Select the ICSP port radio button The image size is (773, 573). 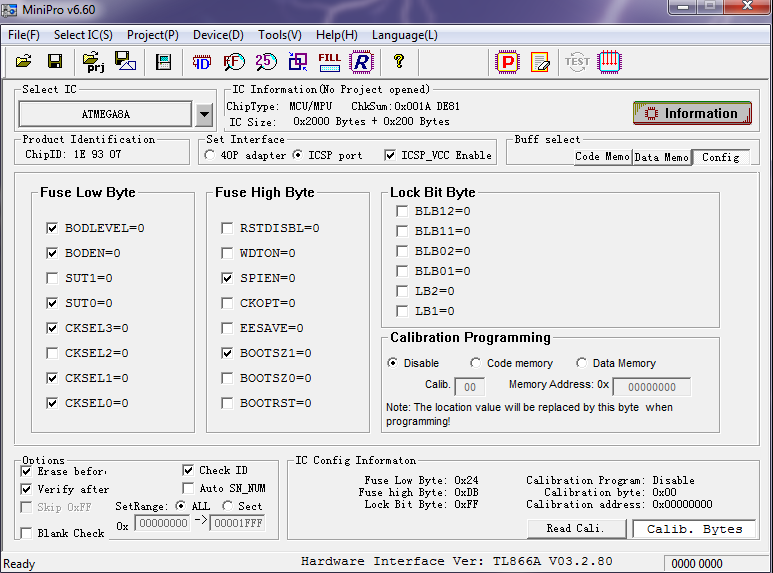point(298,155)
